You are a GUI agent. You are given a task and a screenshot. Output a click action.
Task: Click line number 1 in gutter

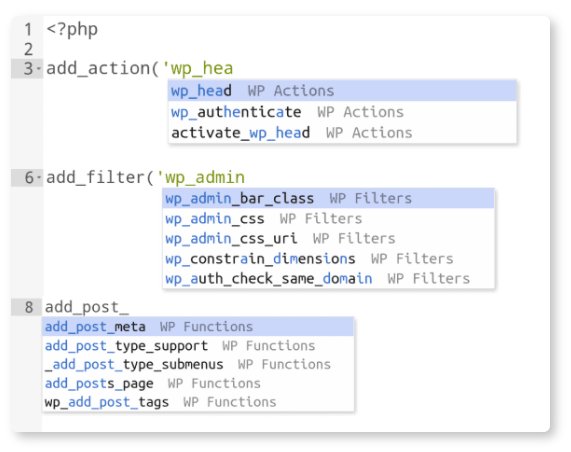pos(28,30)
